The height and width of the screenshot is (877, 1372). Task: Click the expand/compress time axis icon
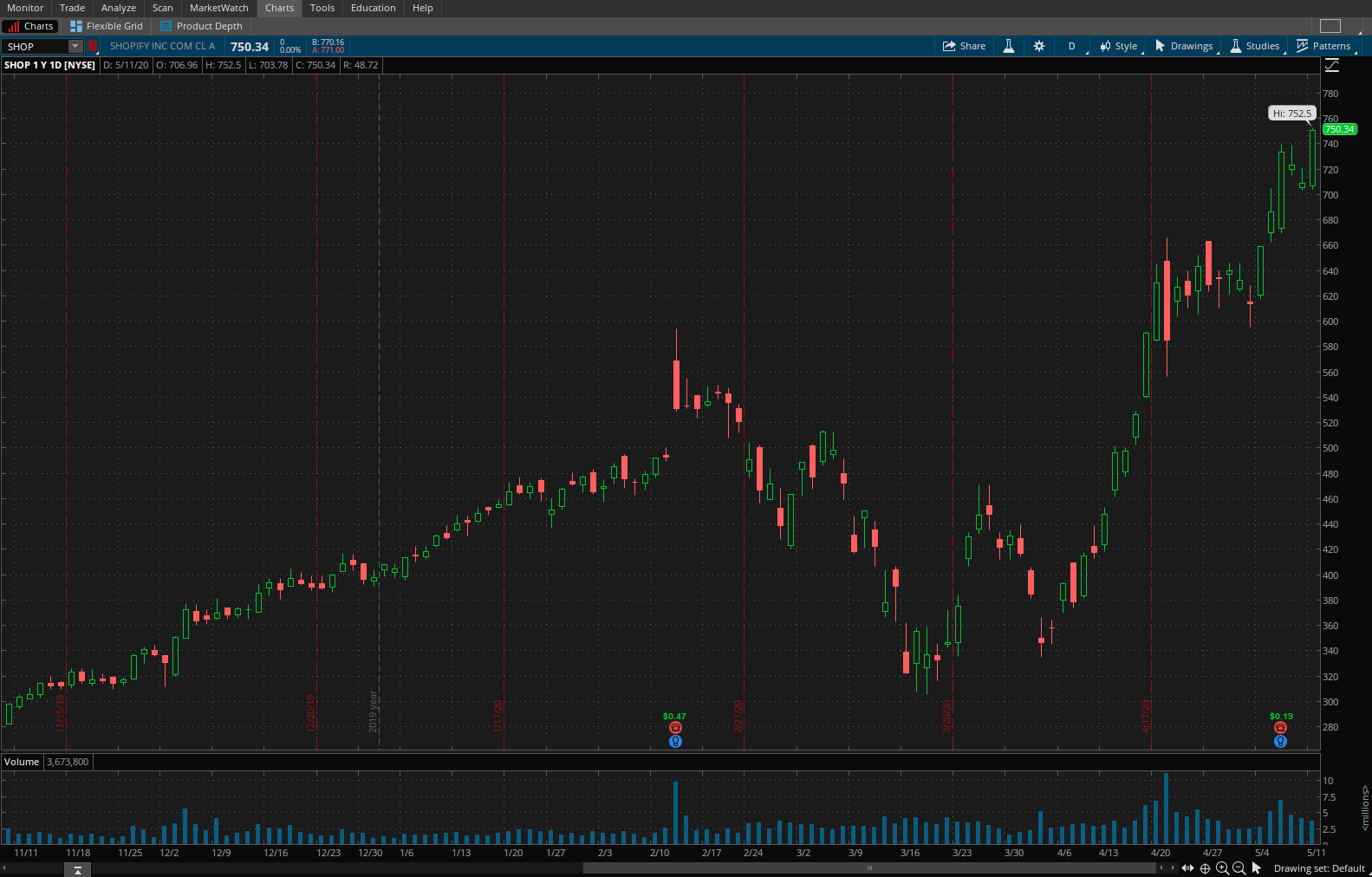[x=1187, y=868]
